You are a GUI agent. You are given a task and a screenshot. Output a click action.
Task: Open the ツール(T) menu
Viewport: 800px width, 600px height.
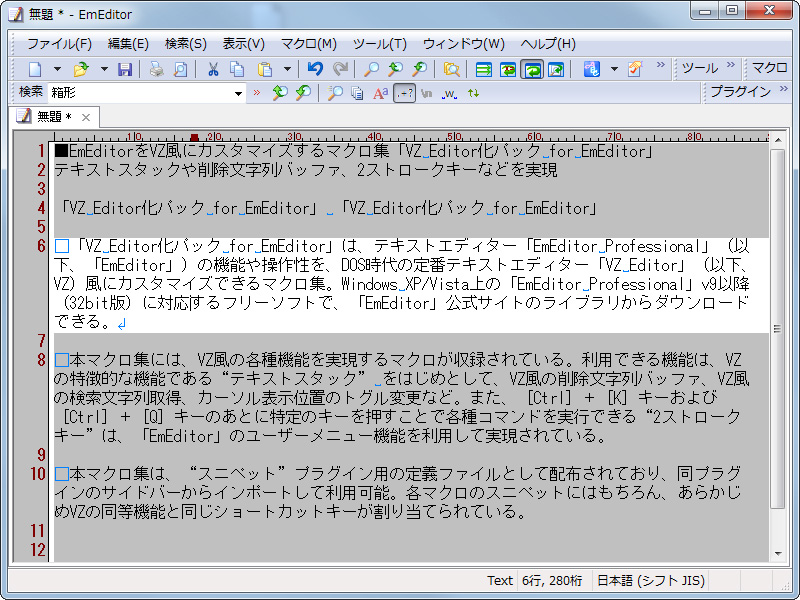tap(380, 44)
